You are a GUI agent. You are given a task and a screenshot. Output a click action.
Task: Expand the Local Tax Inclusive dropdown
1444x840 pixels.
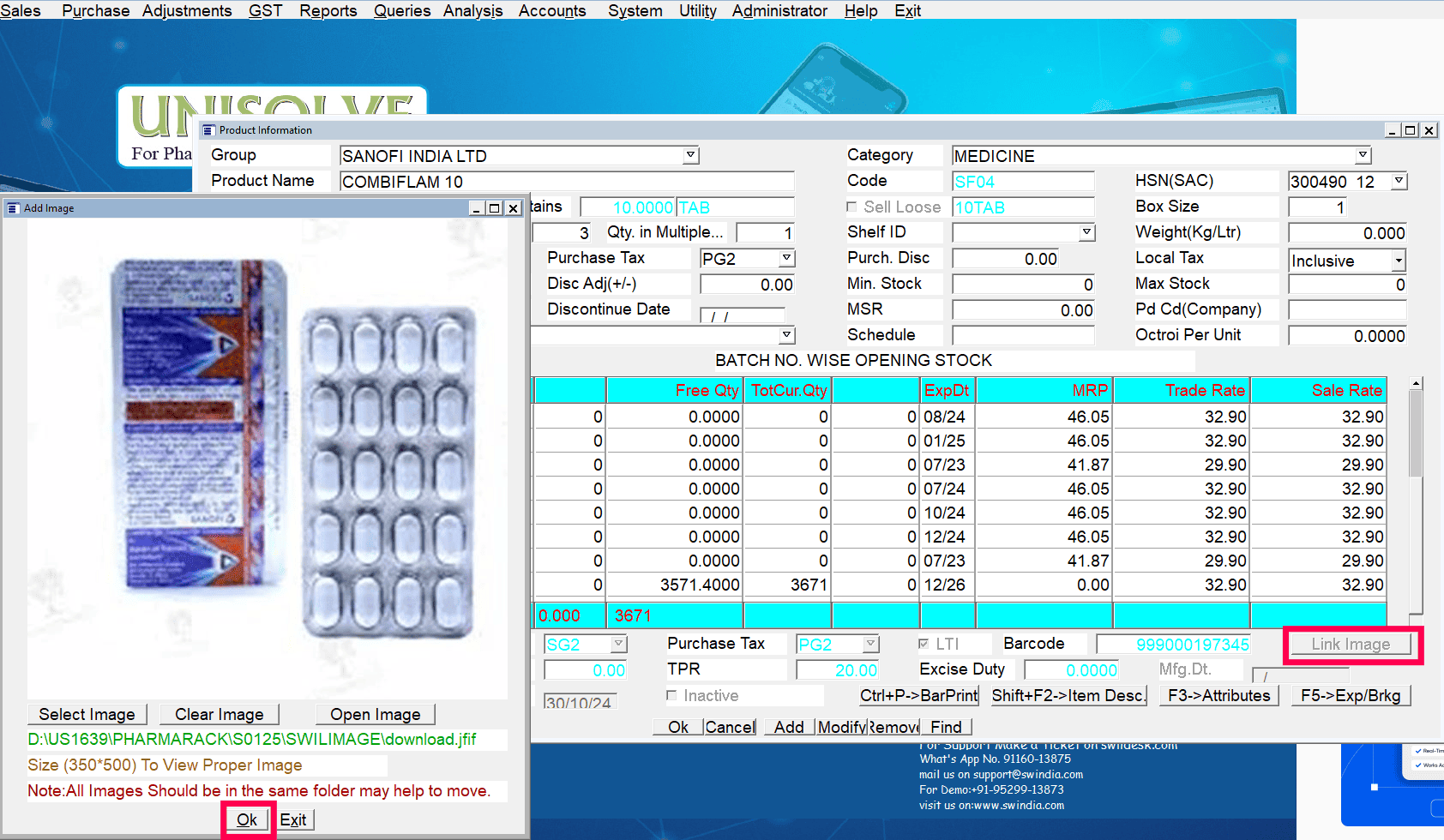pos(1399,261)
